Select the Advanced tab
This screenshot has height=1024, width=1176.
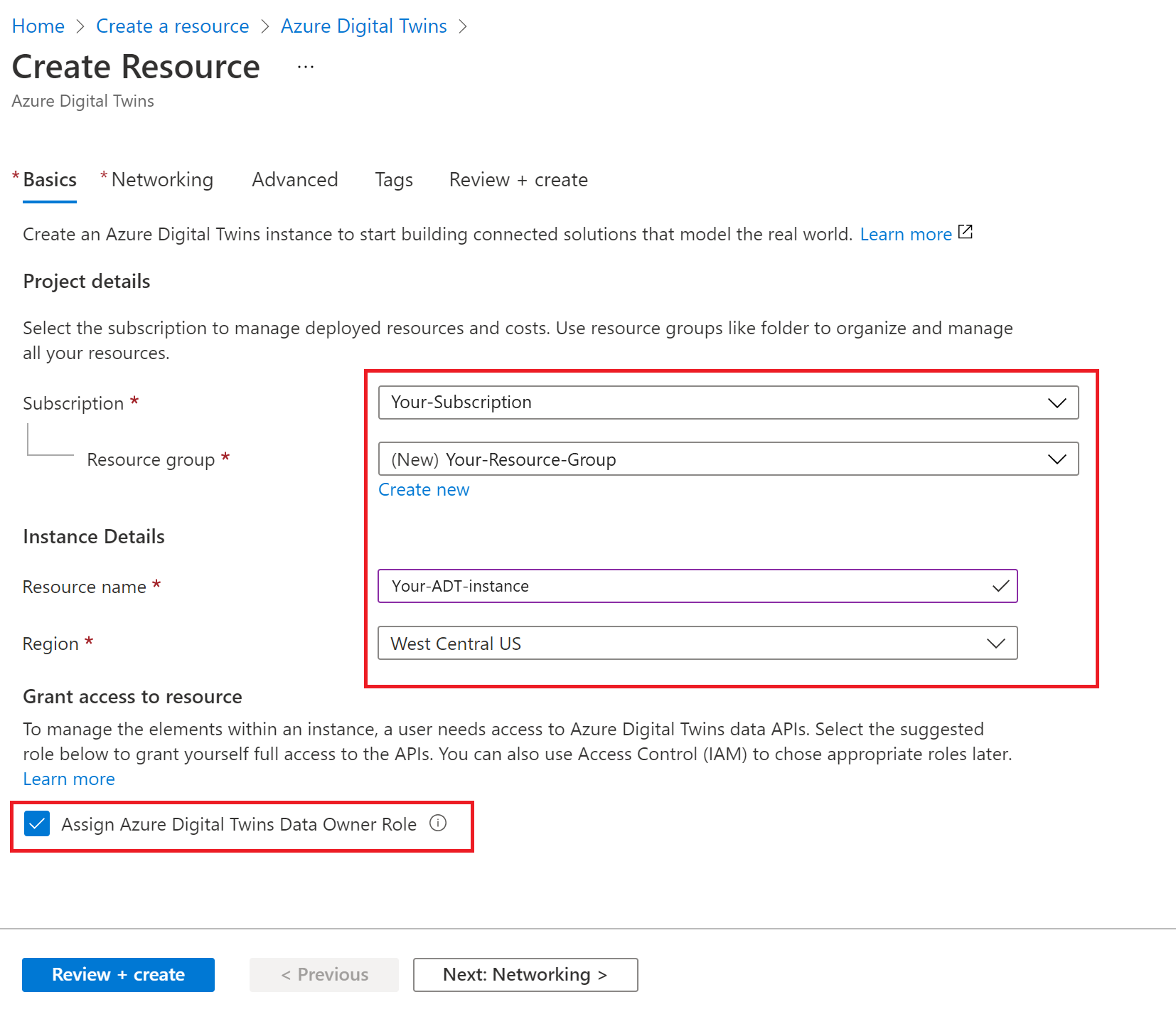[x=294, y=179]
